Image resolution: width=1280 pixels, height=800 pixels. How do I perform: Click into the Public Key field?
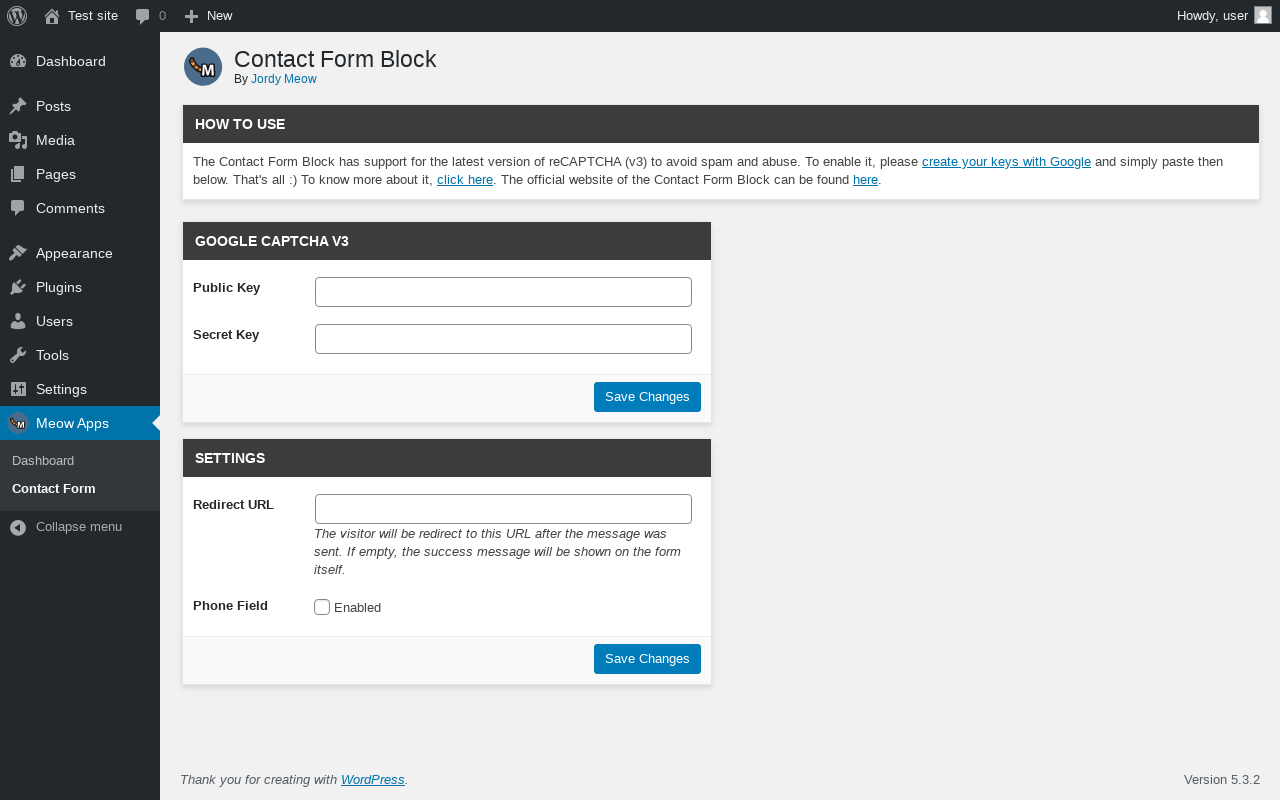point(503,292)
